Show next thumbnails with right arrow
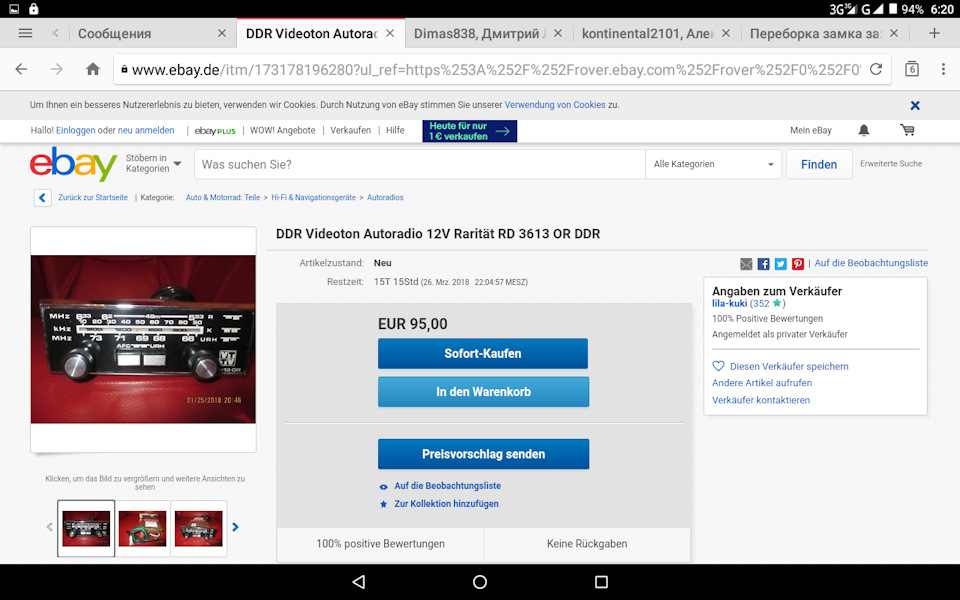Screen dimensions: 960x600 [235, 527]
